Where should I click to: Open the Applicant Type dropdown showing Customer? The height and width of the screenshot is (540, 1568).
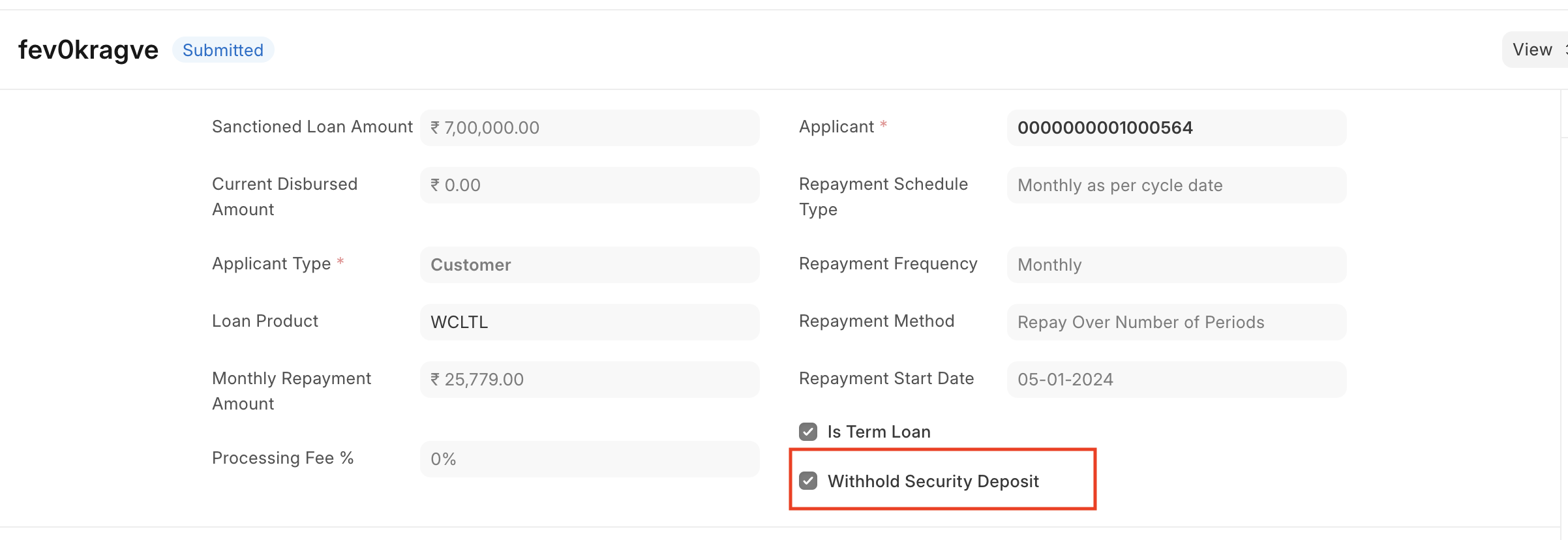588,264
